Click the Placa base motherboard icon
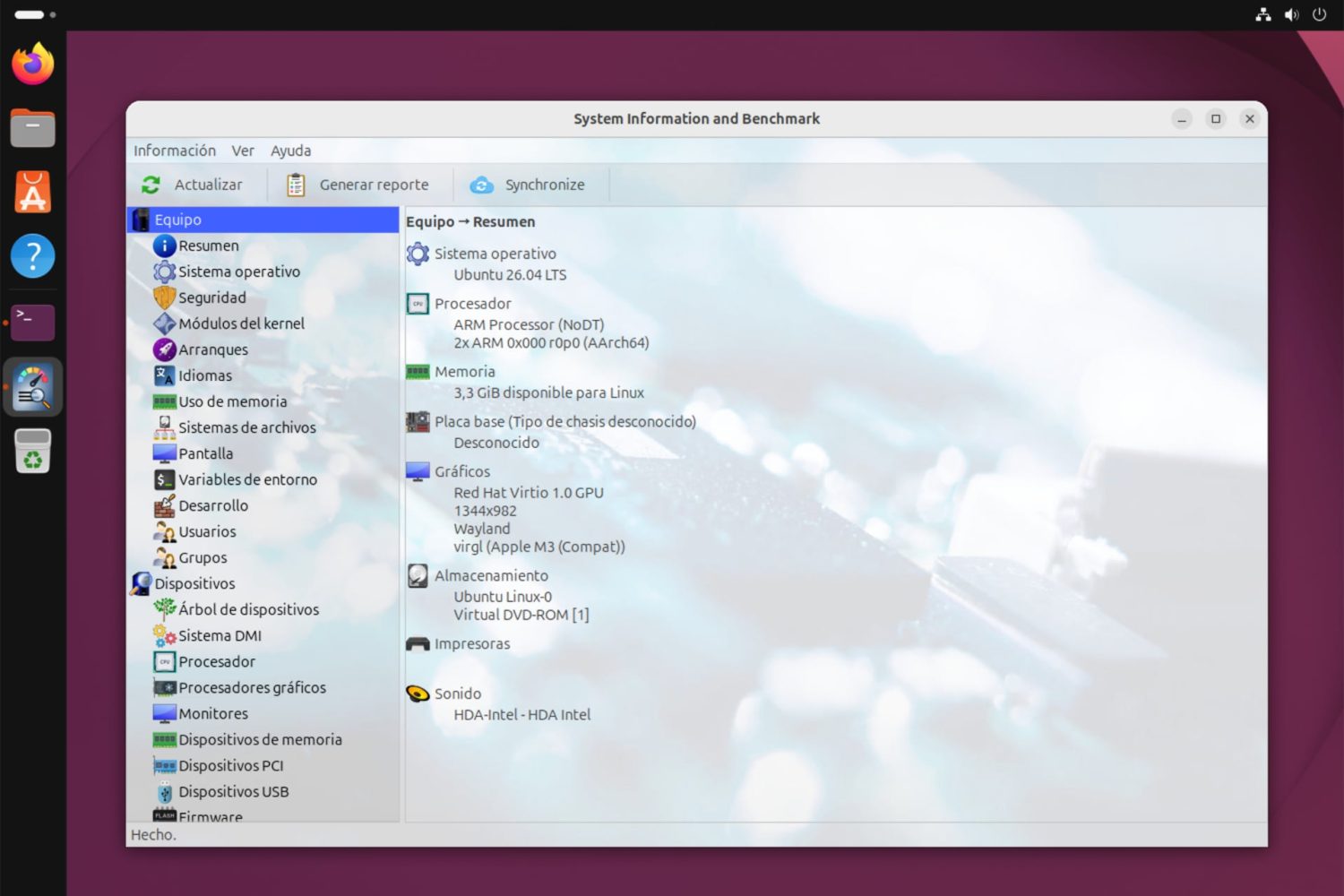 [x=418, y=421]
